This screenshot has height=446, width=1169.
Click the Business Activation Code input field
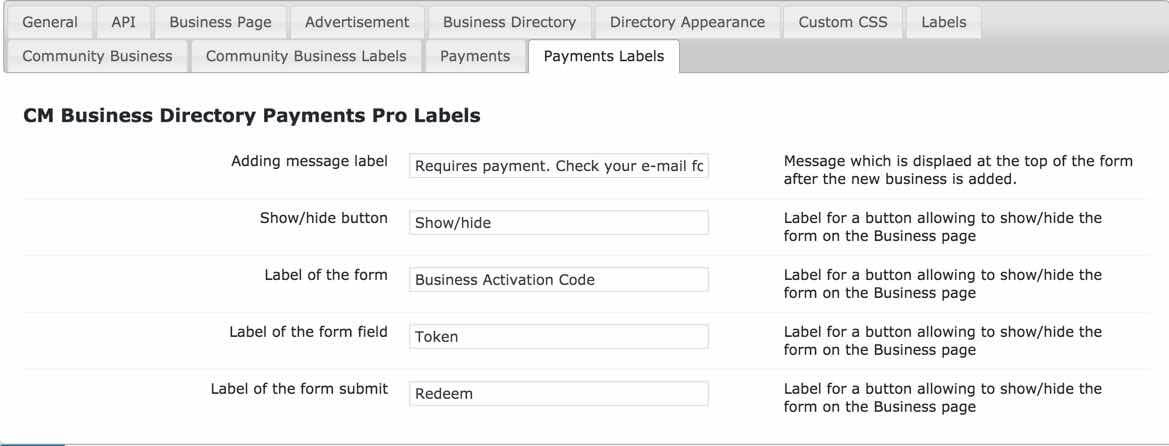point(559,280)
